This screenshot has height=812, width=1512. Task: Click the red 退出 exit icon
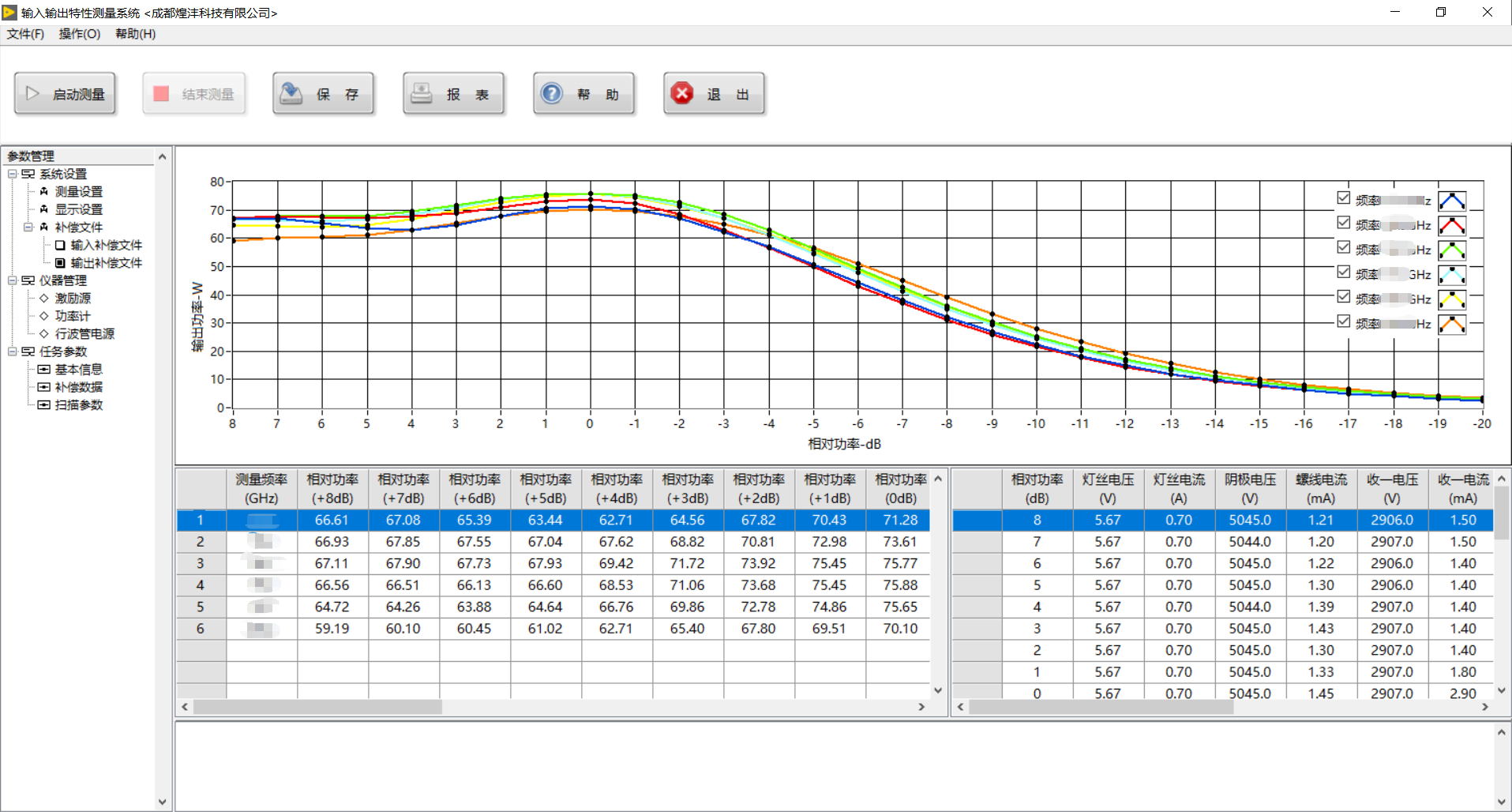click(681, 94)
